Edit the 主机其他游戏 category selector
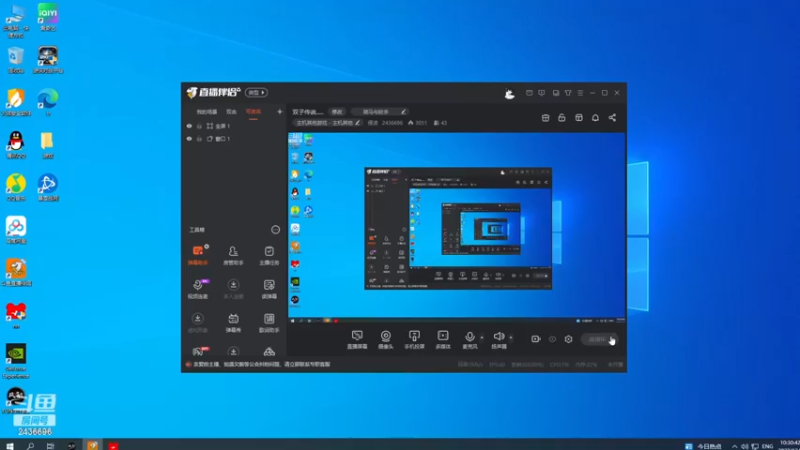Viewport: 800px width, 450px height. click(x=328, y=123)
